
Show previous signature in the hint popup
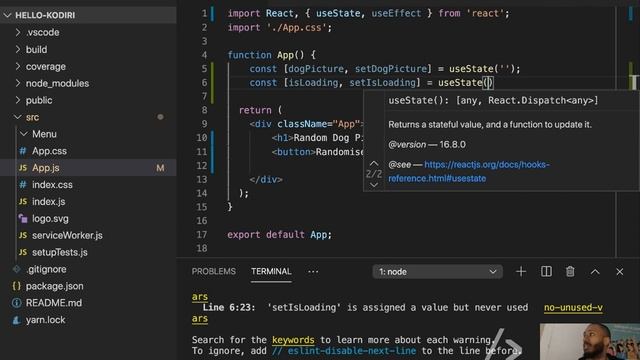374,164
